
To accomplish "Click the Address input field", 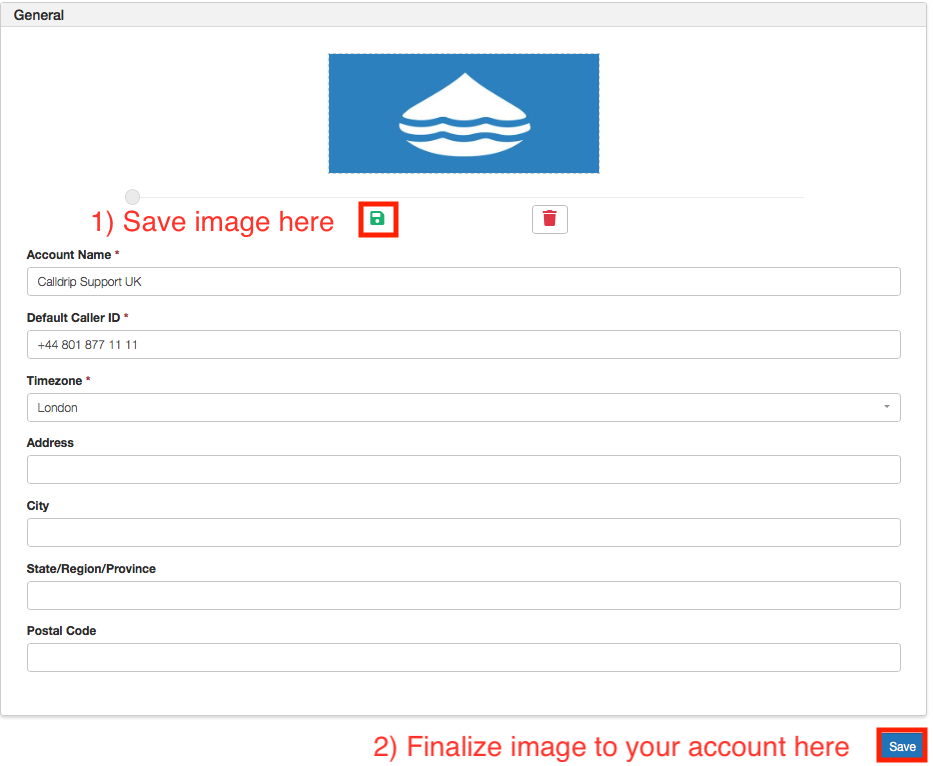I will pos(464,470).
